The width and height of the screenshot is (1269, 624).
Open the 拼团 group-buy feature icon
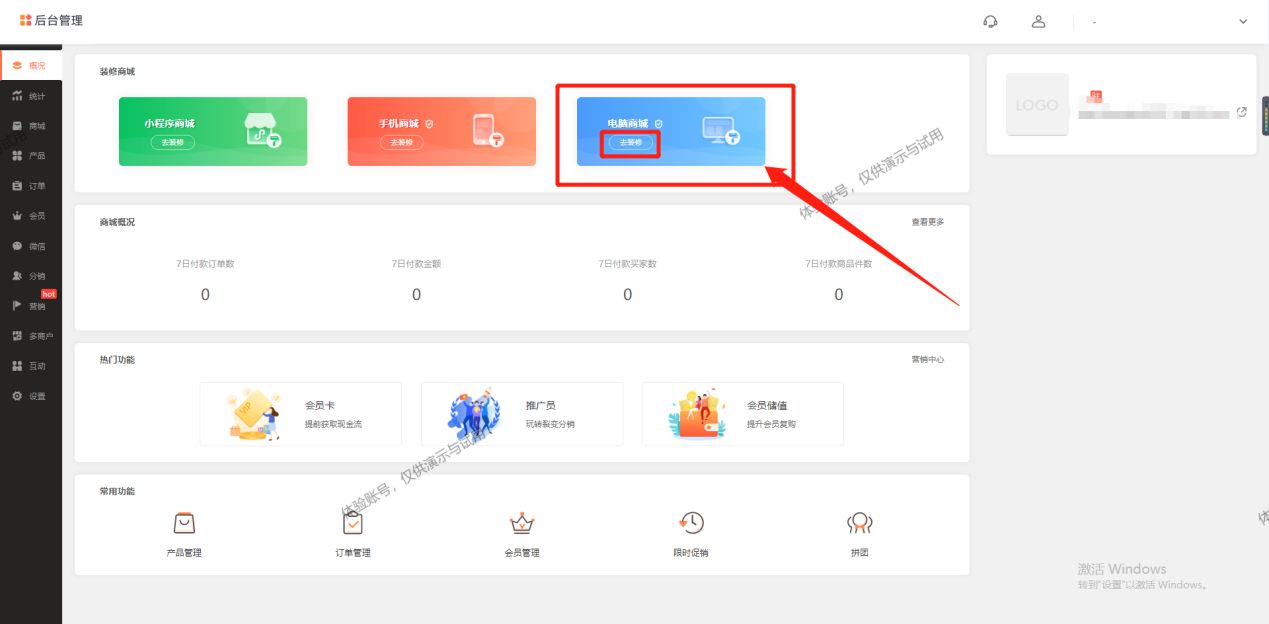(x=859, y=522)
